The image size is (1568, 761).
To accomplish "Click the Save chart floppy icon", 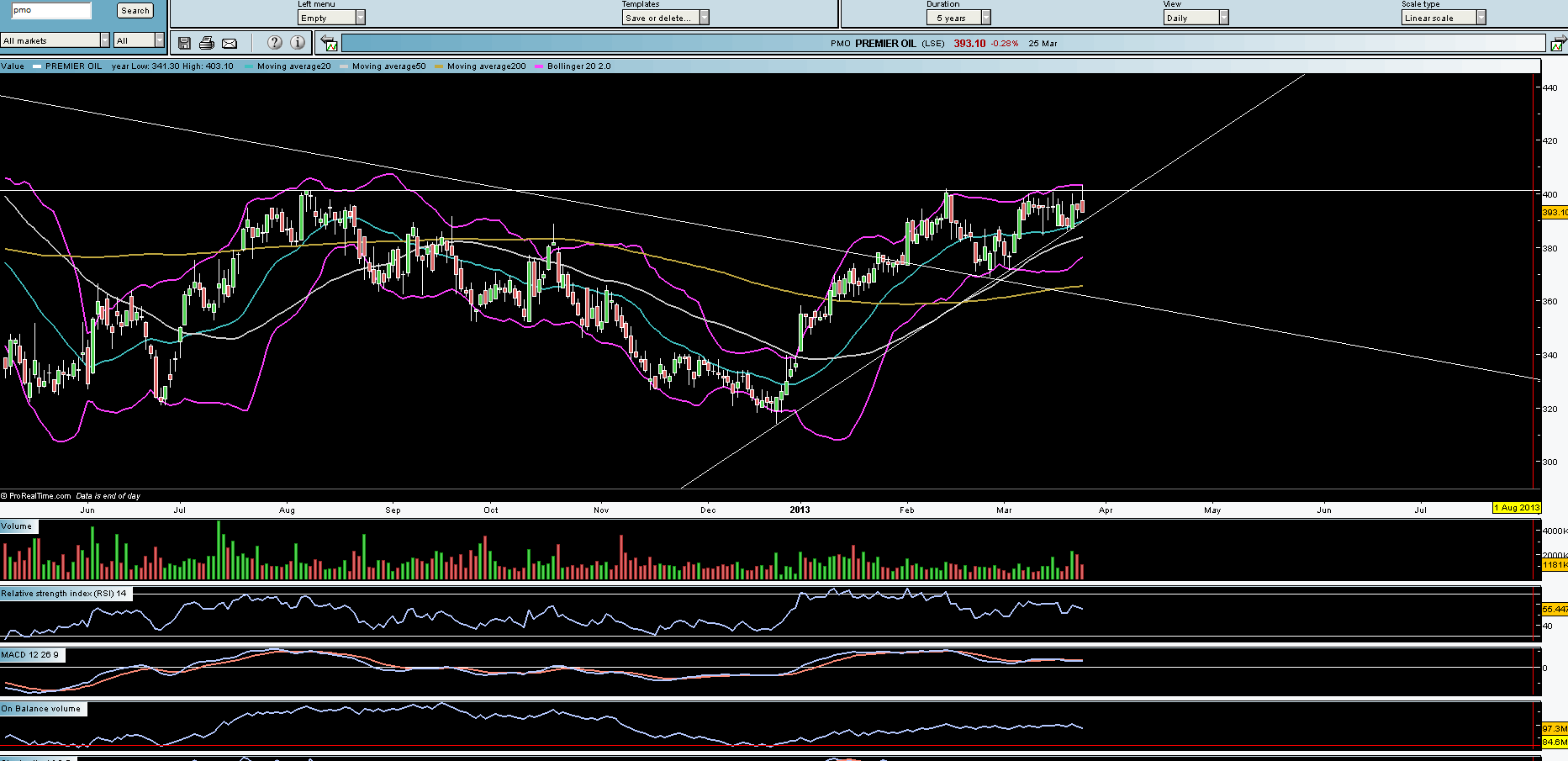I will [184, 43].
